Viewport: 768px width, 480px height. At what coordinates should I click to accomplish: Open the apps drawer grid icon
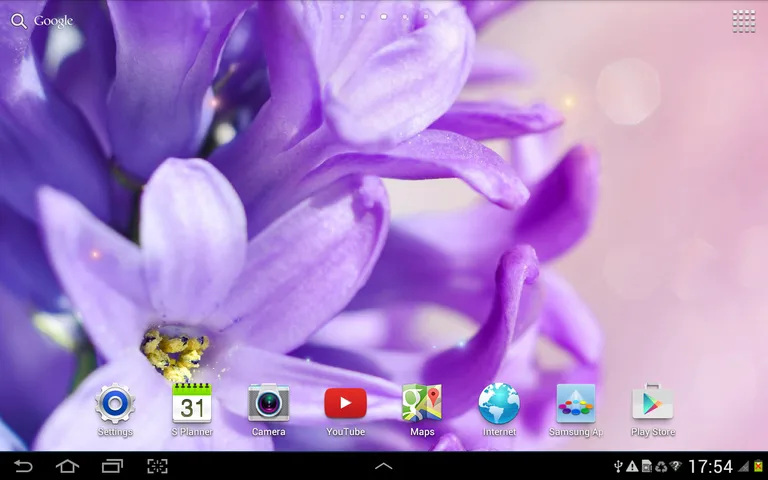744,22
